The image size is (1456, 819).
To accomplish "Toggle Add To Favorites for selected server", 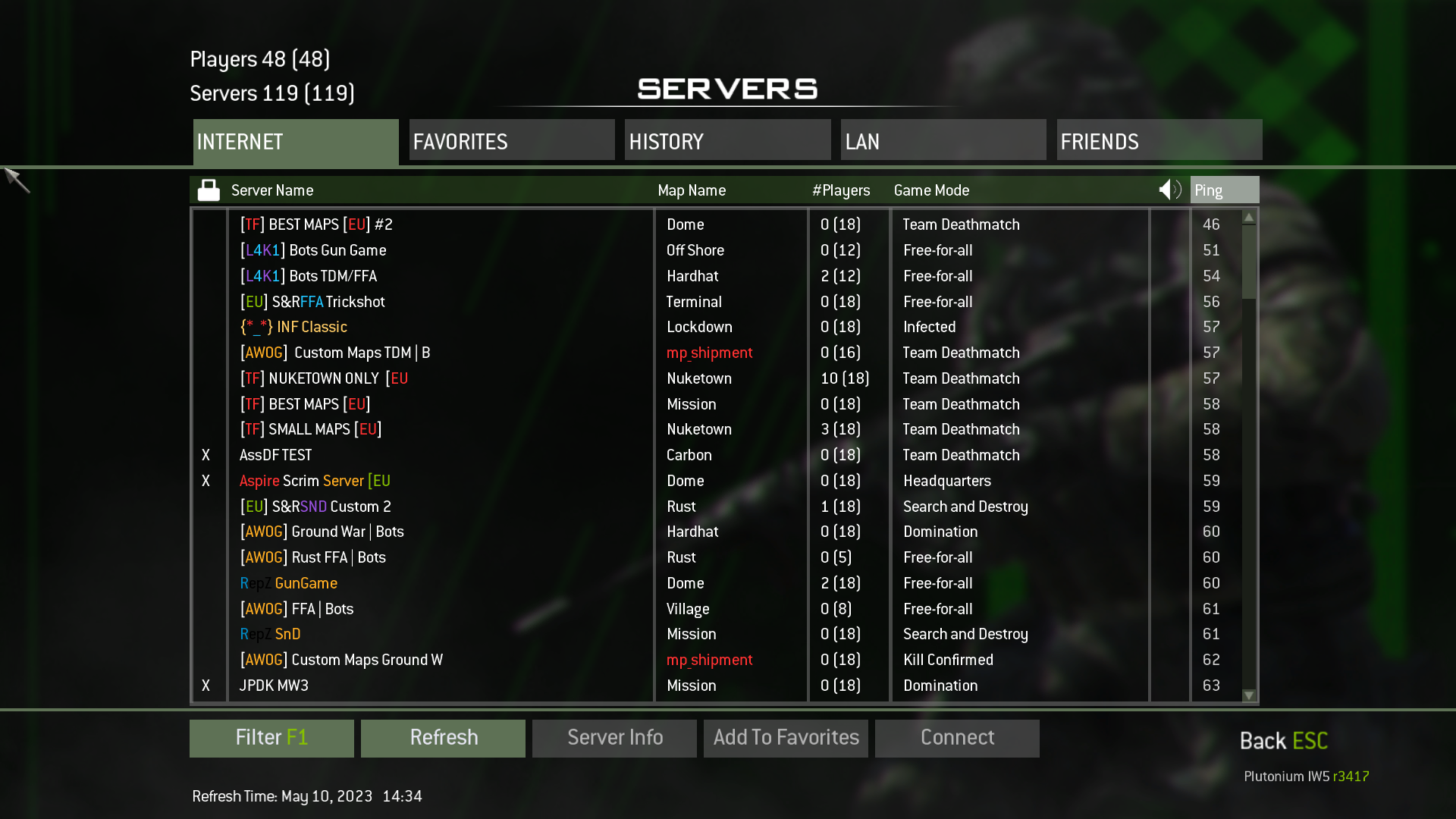I will (x=786, y=738).
